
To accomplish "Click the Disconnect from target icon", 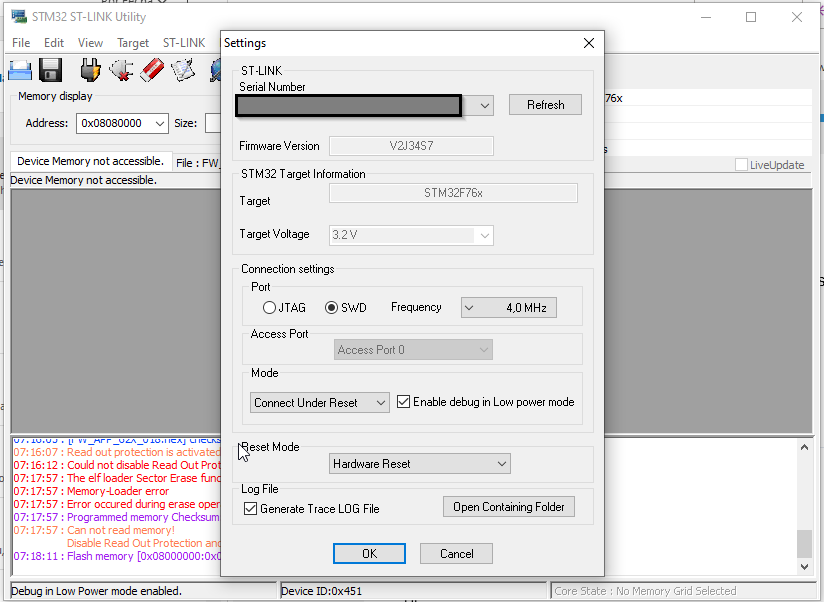I will tap(121, 70).
